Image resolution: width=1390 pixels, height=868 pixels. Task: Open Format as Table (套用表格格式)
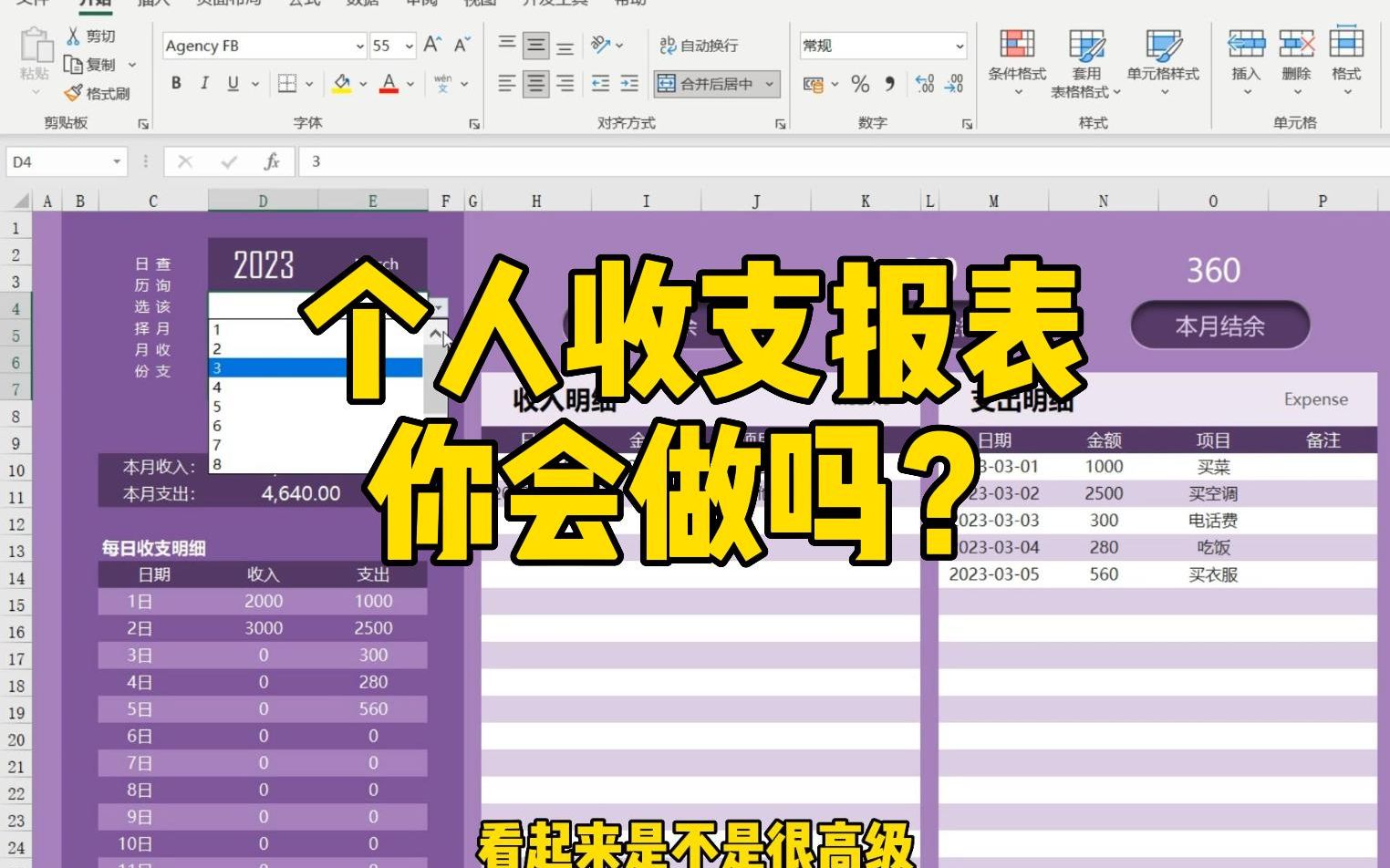pyautogui.click(x=1085, y=62)
